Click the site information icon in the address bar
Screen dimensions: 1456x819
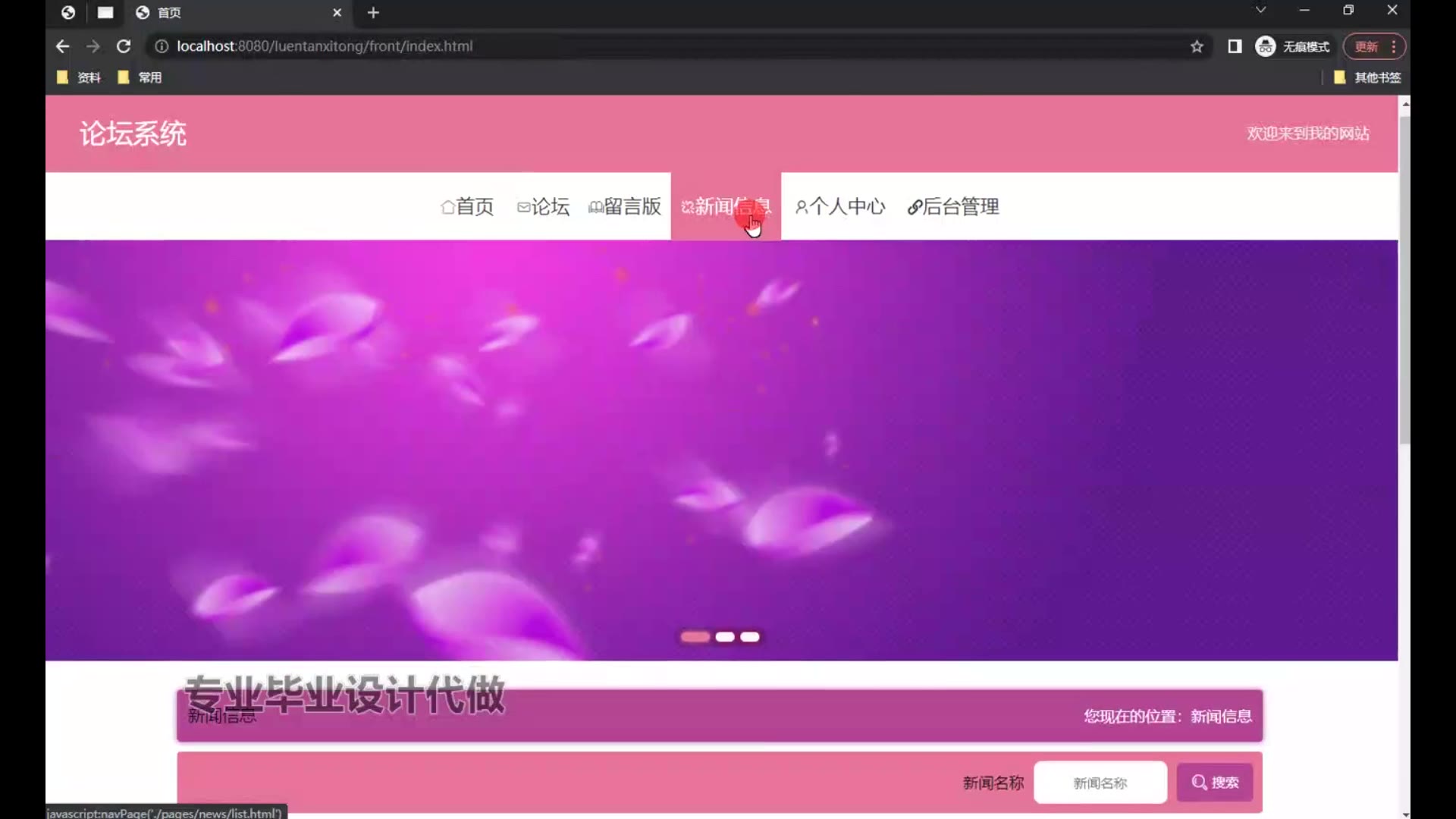click(162, 46)
